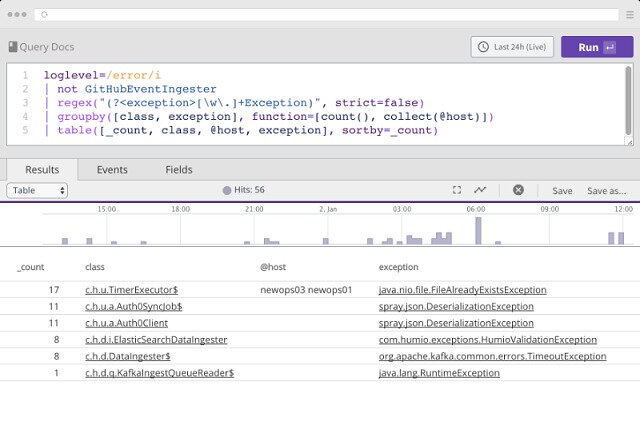Click the browser address bar search icon

click(42, 15)
